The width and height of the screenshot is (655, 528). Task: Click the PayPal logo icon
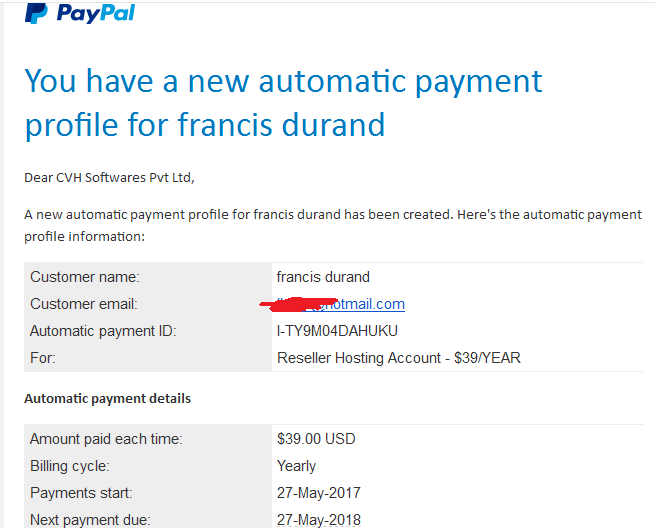36,13
